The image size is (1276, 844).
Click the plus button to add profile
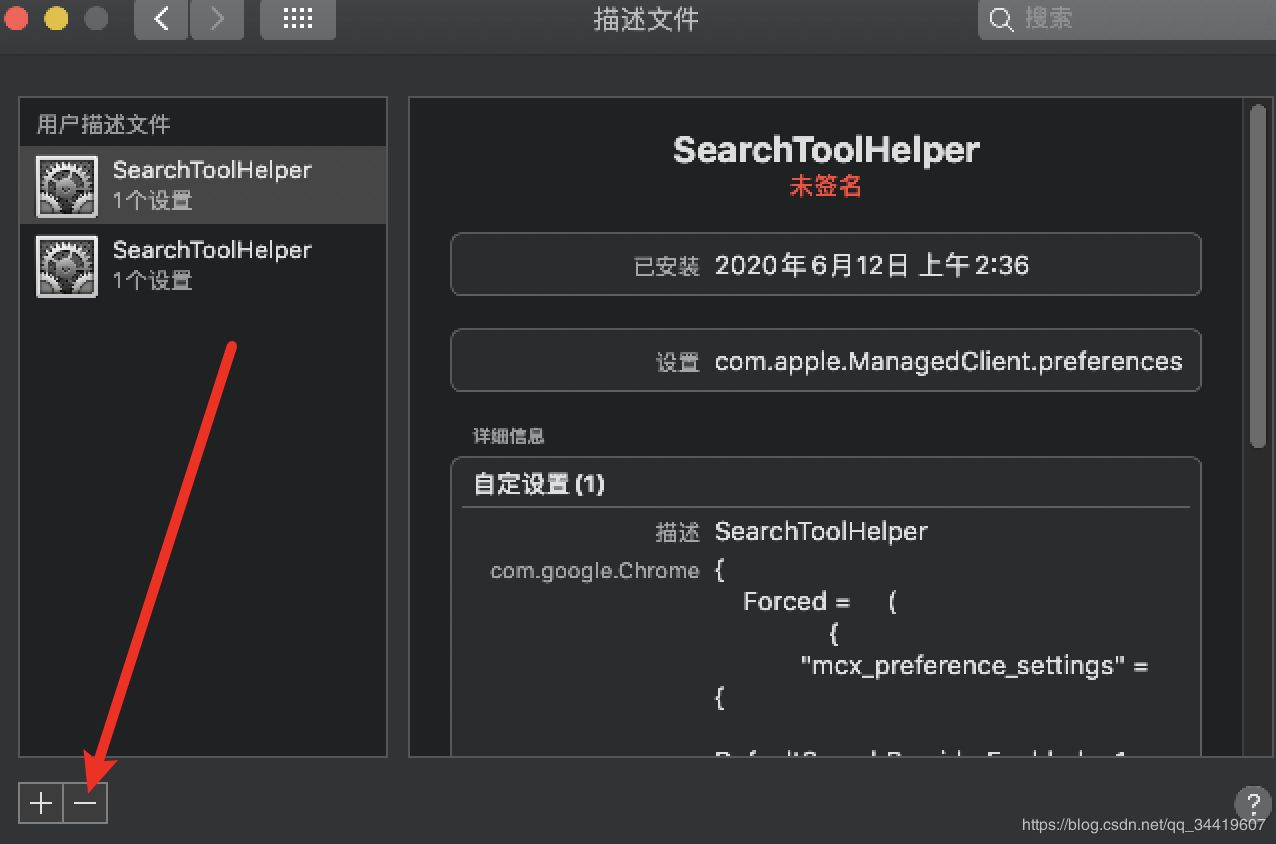pyautogui.click(x=41, y=803)
